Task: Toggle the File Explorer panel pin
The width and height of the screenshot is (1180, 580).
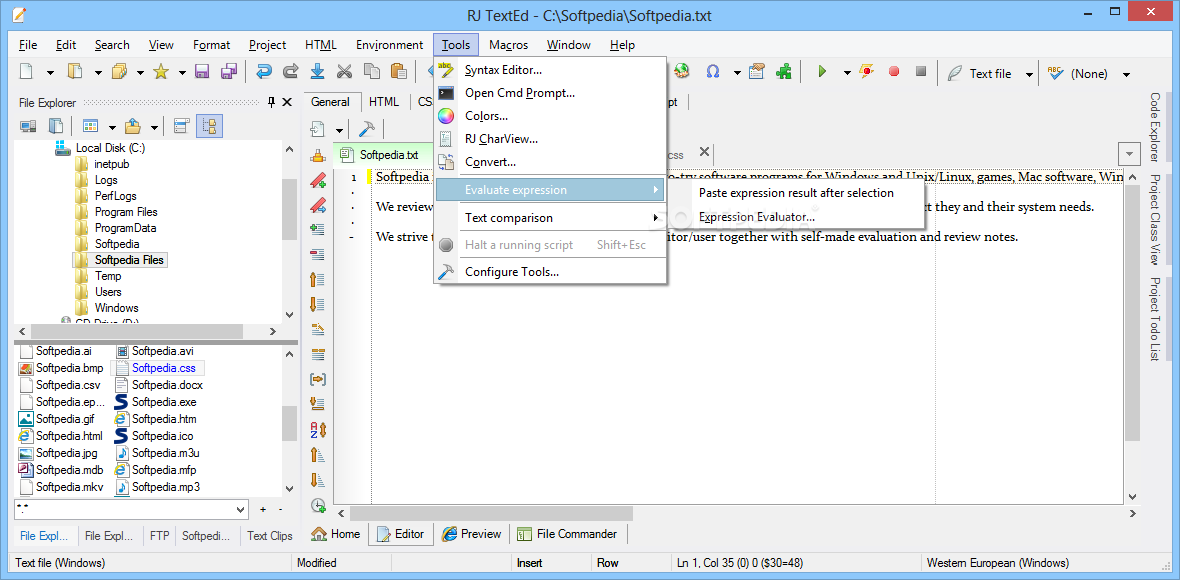Action: (271, 102)
